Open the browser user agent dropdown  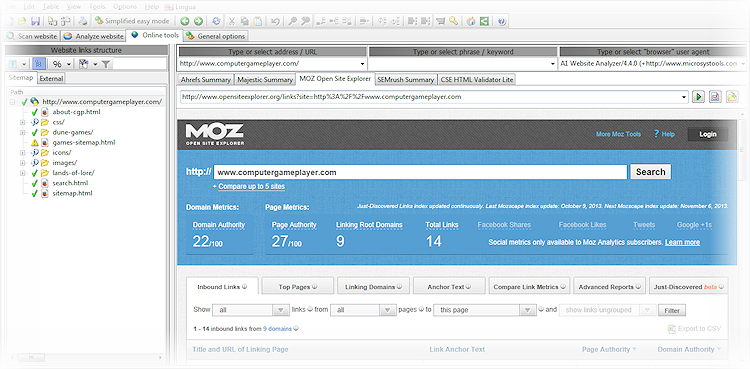point(743,64)
